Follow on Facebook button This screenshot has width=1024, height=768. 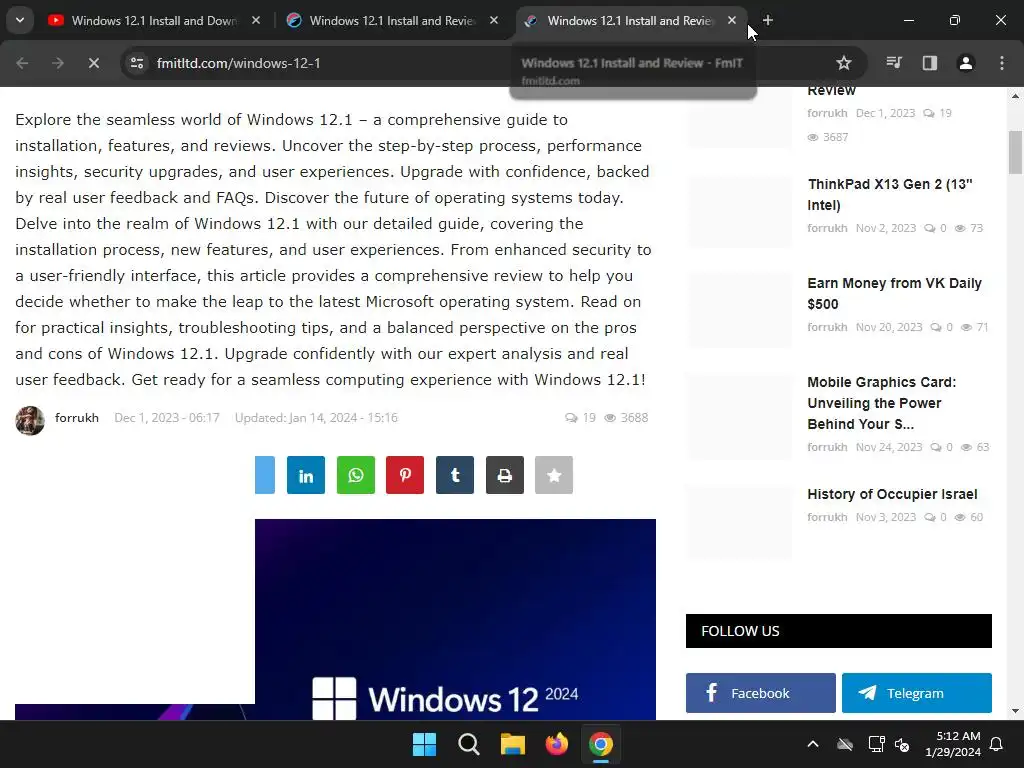761,693
